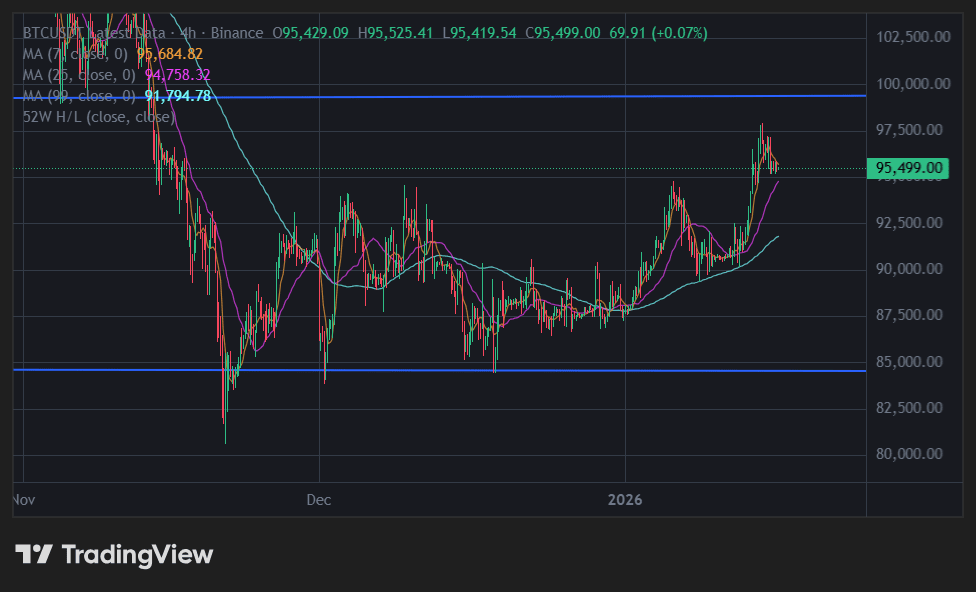Click the 87,500.00 price axis label
The width and height of the screenshot is (976, 592).
pyautogui.click(x=909, y=314)
